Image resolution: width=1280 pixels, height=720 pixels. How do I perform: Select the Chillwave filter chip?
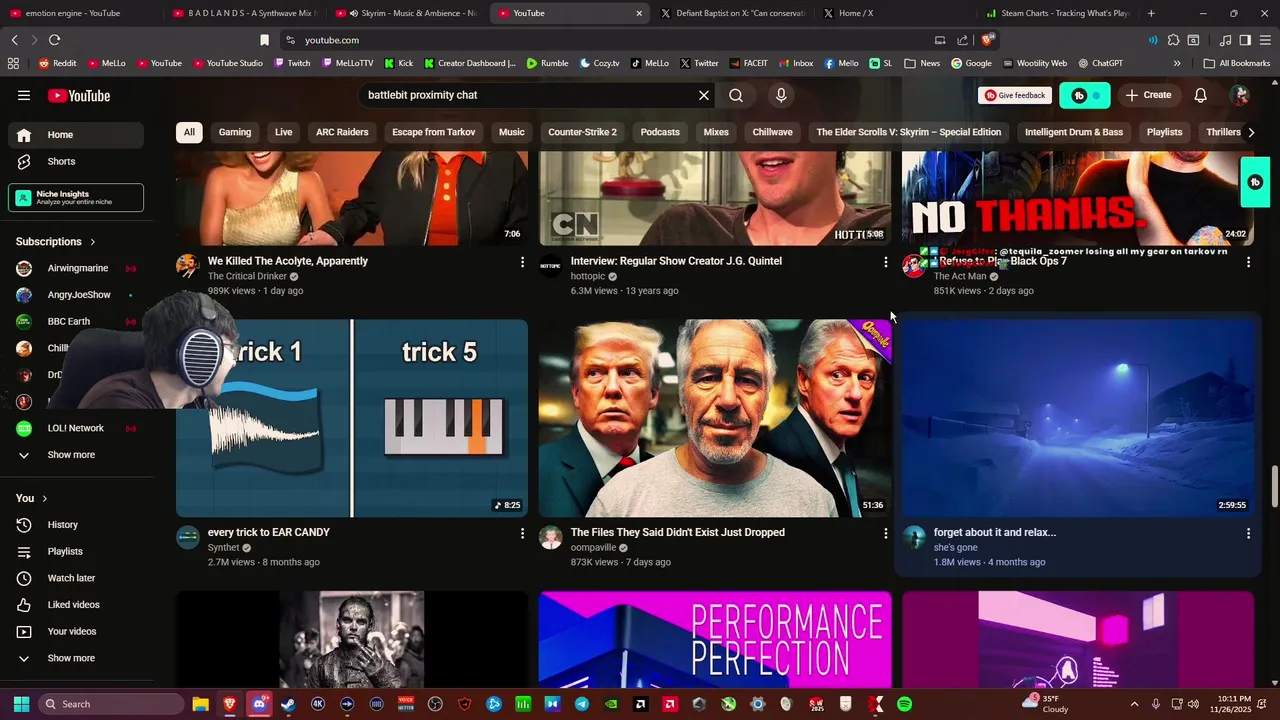[772, 132]
